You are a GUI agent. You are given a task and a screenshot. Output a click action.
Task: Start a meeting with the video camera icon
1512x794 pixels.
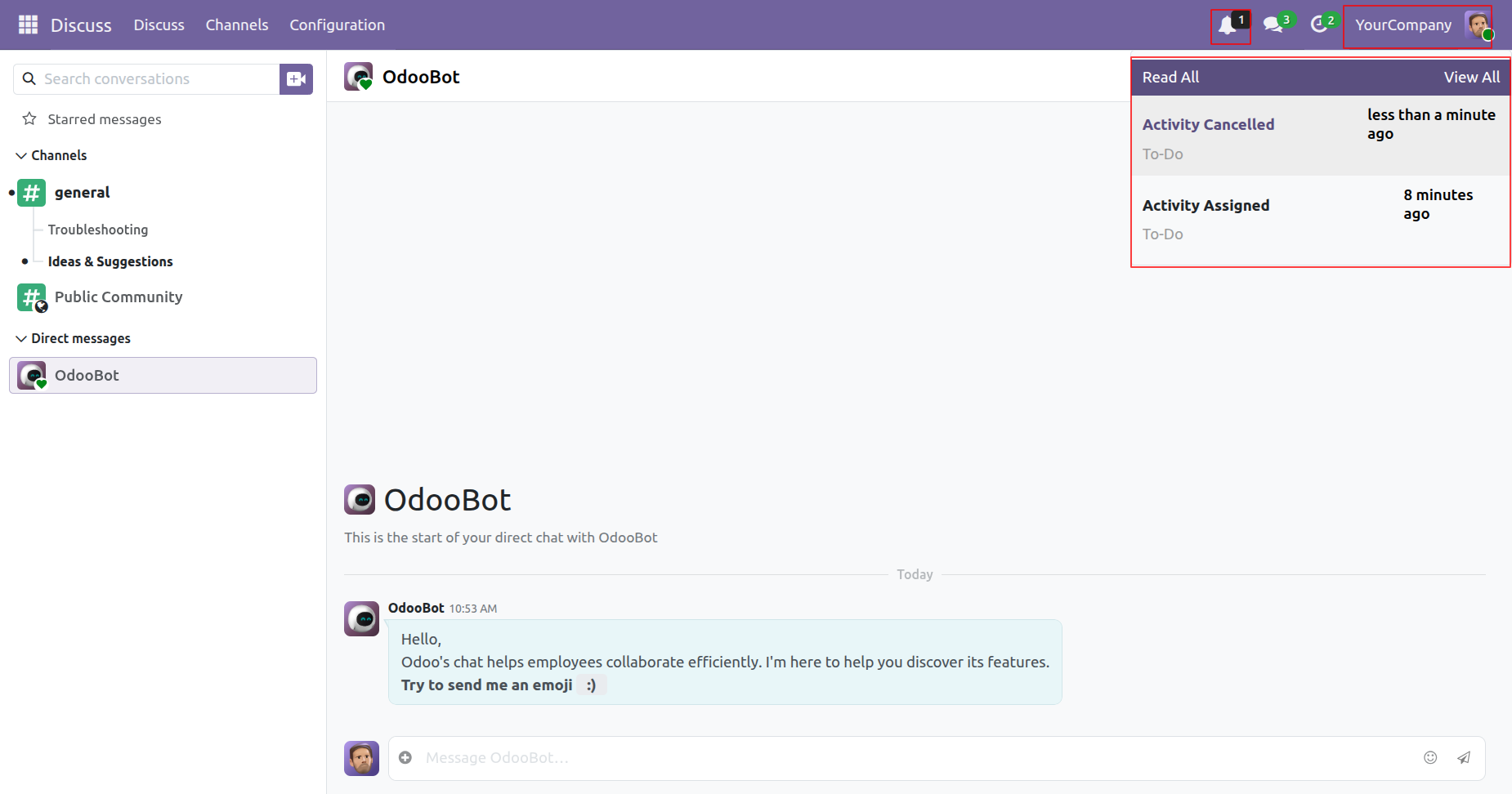pyautogui.click(x=296, y=79)
